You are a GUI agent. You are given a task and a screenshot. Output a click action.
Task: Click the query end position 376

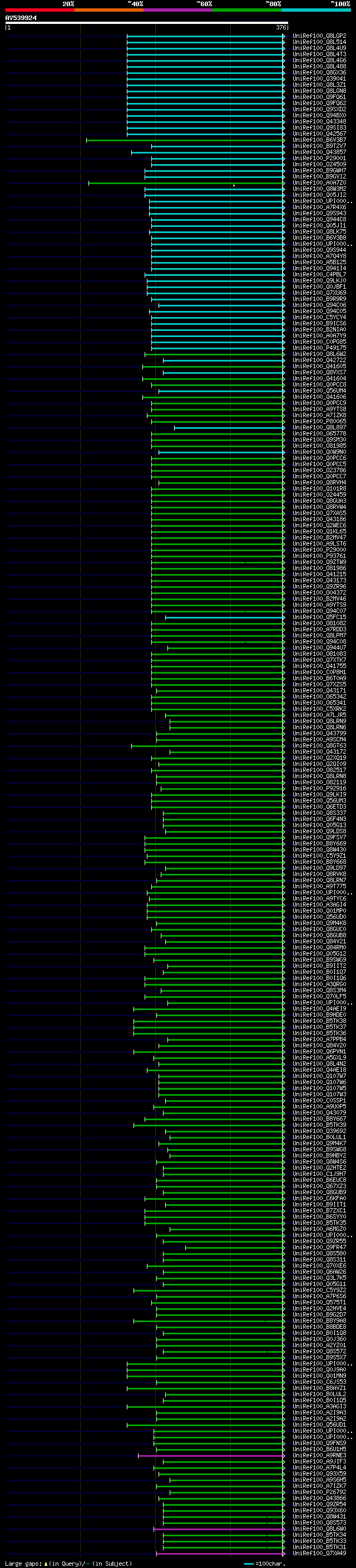[281, 27]
